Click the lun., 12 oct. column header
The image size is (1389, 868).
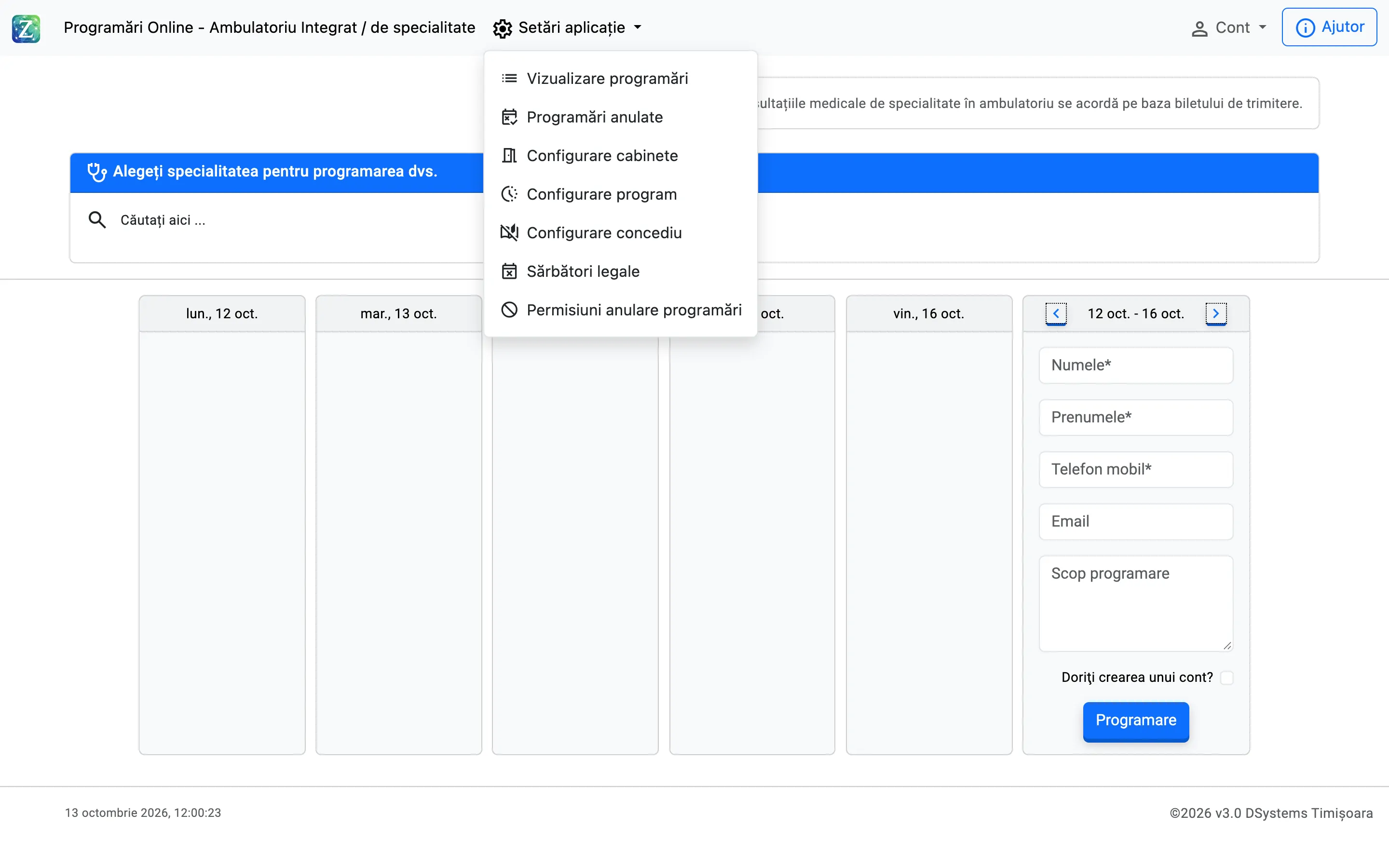pos(222,313)
